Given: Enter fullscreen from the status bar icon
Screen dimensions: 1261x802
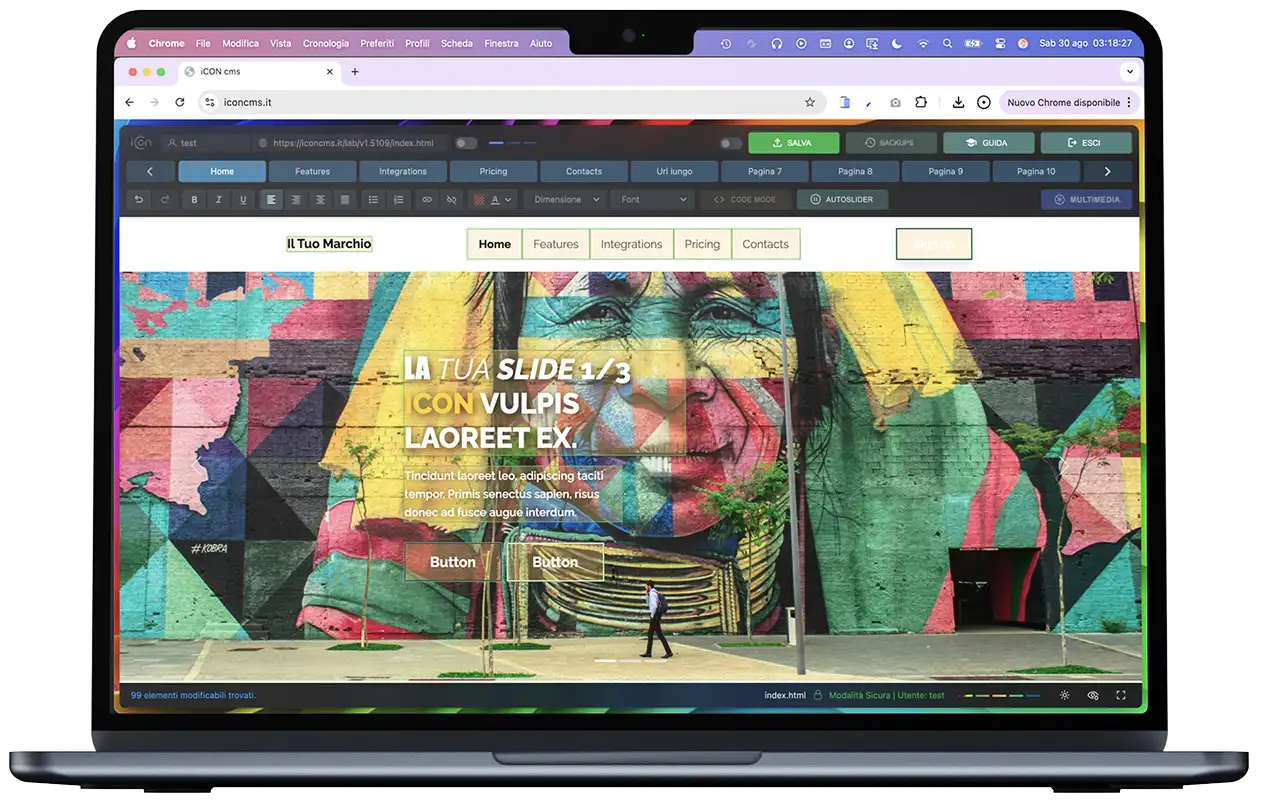Looking at the screenshot, I should point(1121,695).
